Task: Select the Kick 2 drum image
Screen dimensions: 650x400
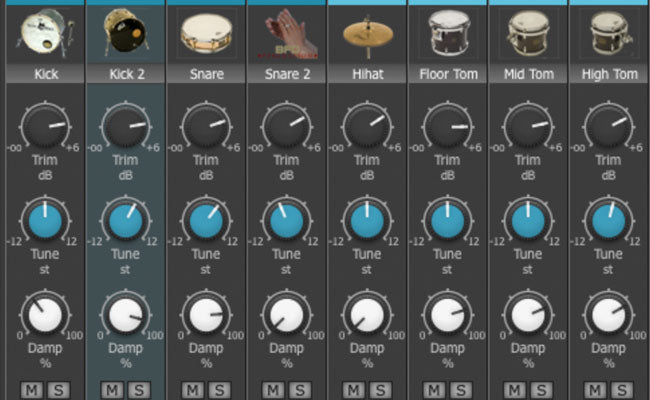Action: pyautogui.click(x=125, y=34)
